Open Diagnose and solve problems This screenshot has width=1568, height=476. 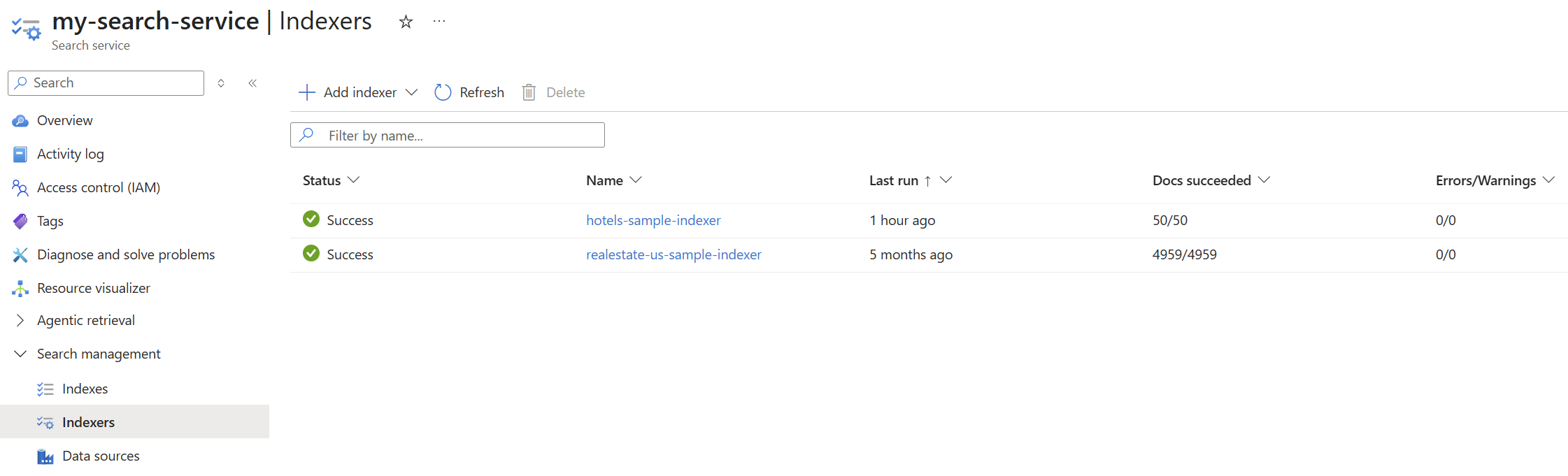coord(125,254)
